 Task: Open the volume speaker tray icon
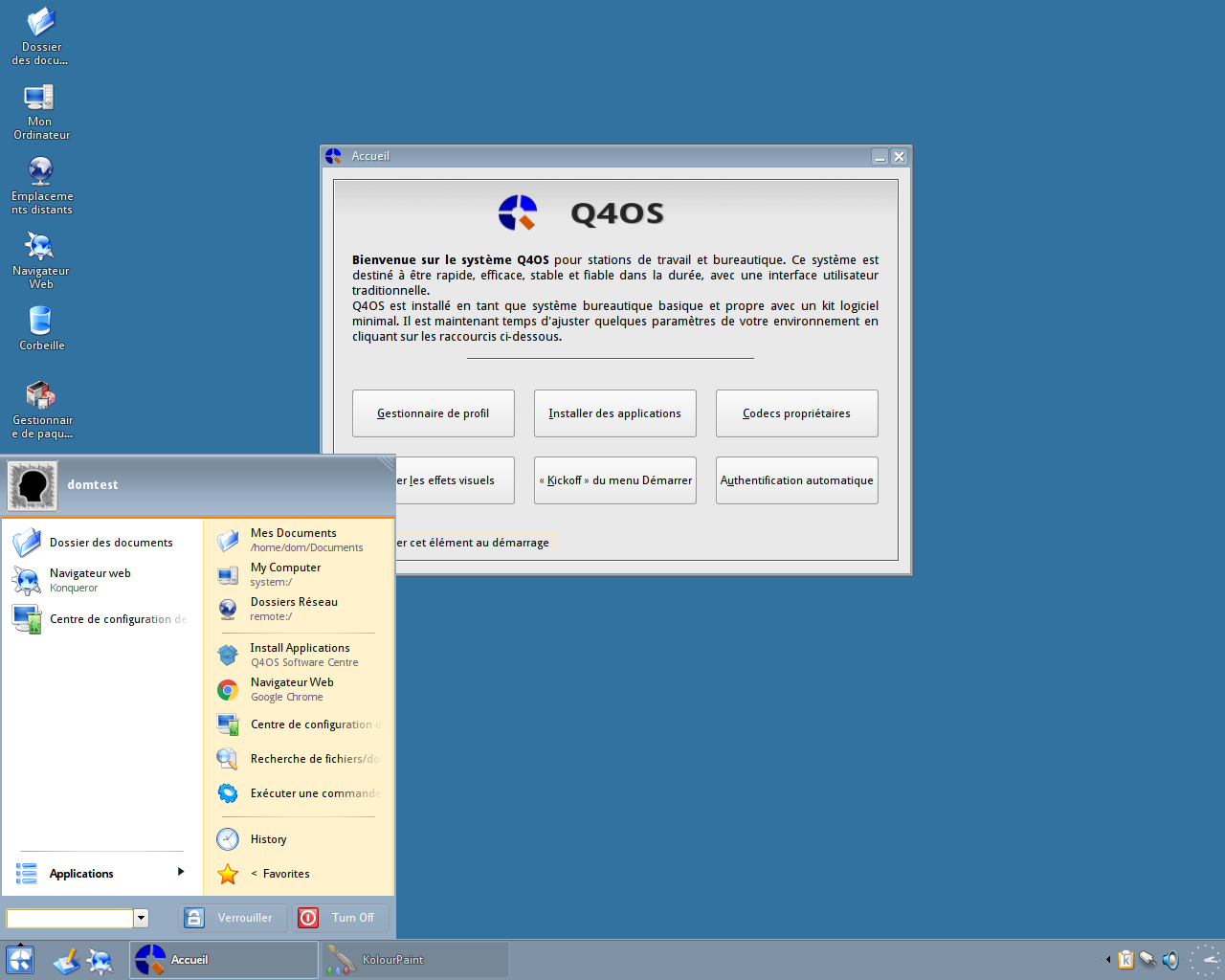coord(1169,959)
